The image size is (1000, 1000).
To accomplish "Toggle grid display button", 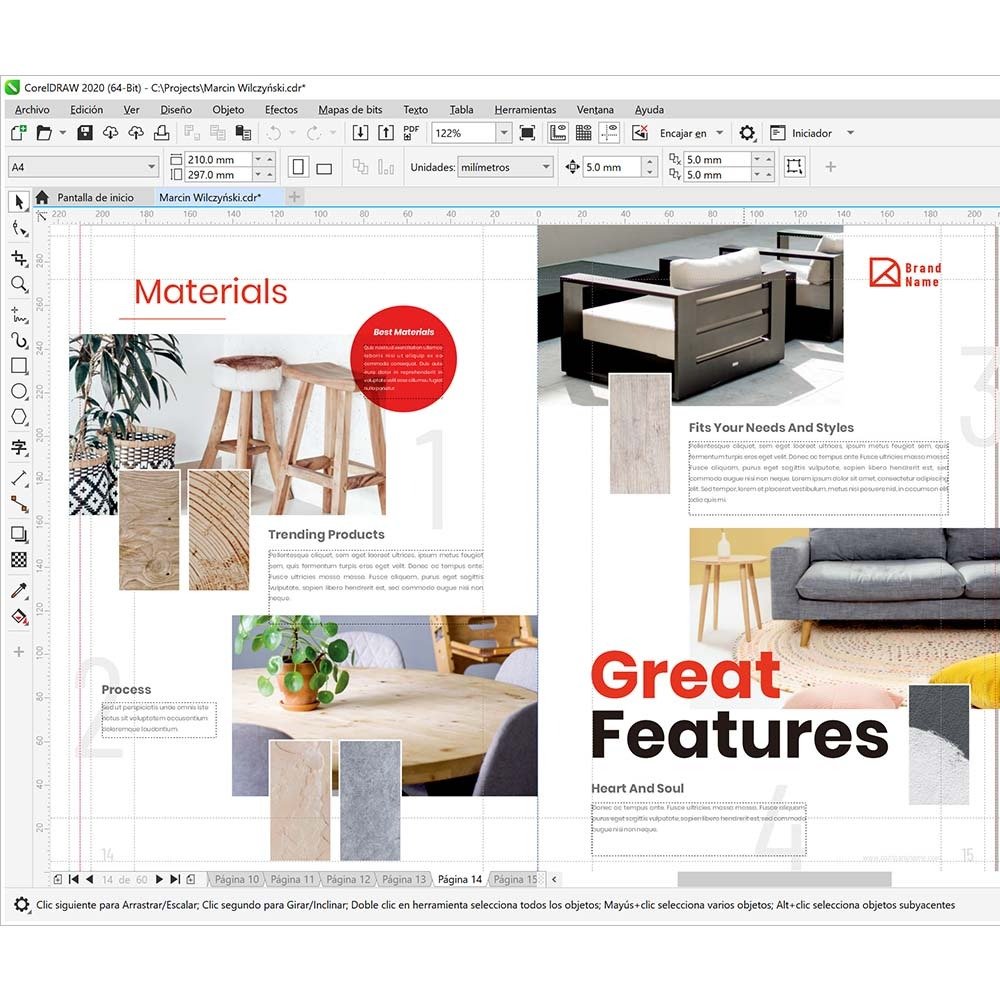I will coord(584,133).
